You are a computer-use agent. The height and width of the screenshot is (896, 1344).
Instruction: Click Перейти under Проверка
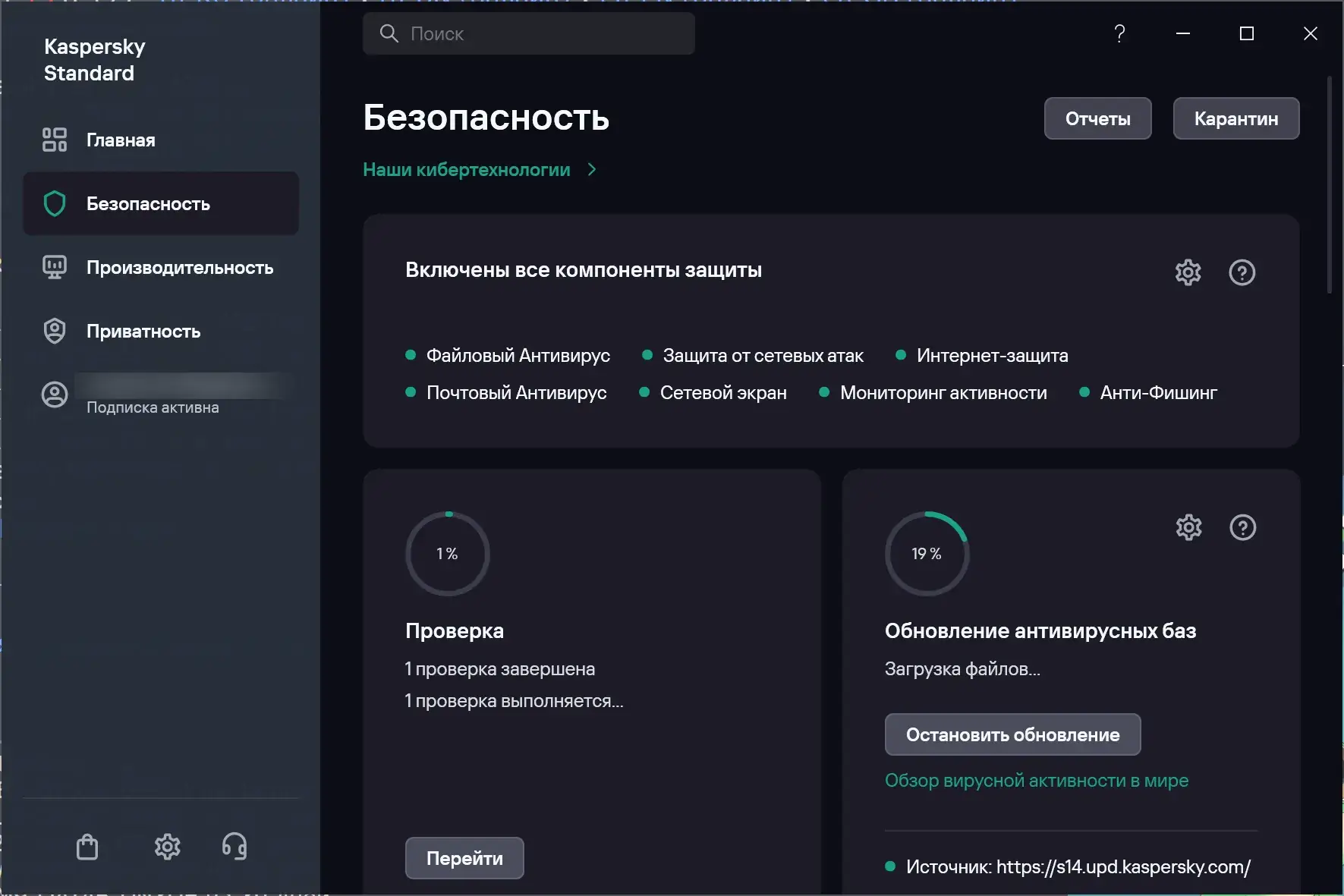click(x=464, y=858)
